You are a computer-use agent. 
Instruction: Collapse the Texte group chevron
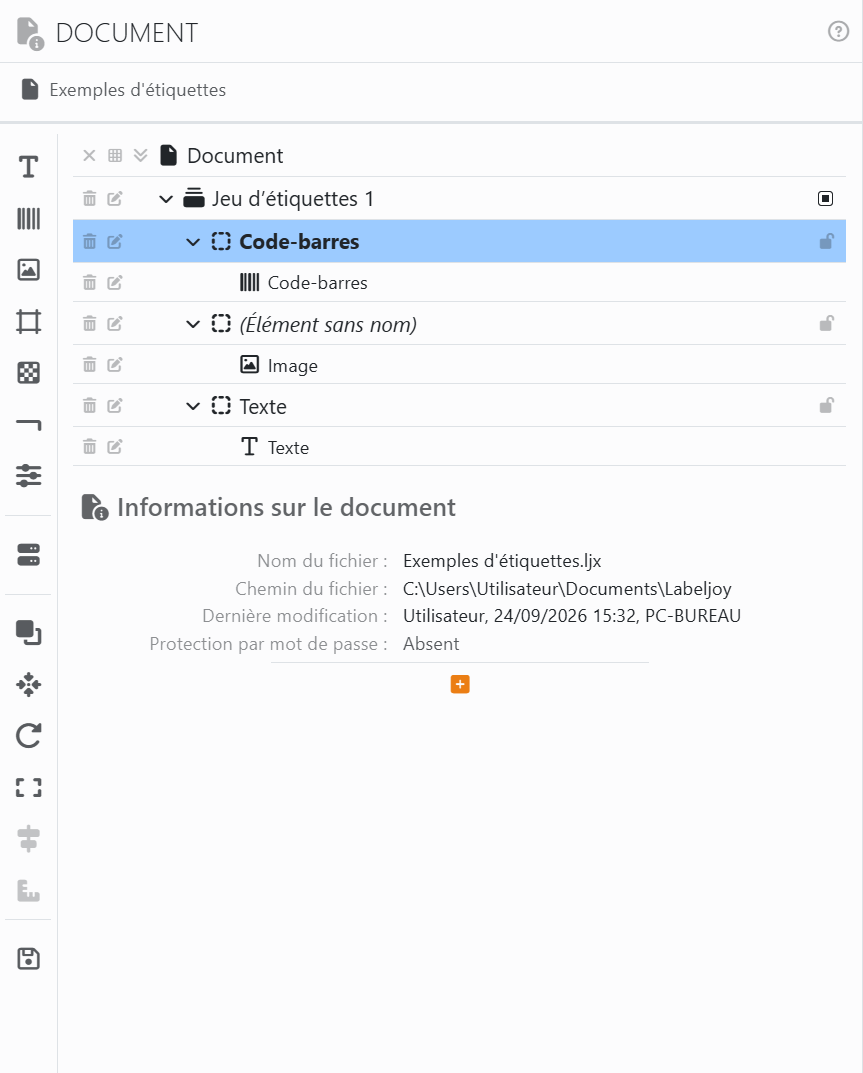[x=193, y=406]
